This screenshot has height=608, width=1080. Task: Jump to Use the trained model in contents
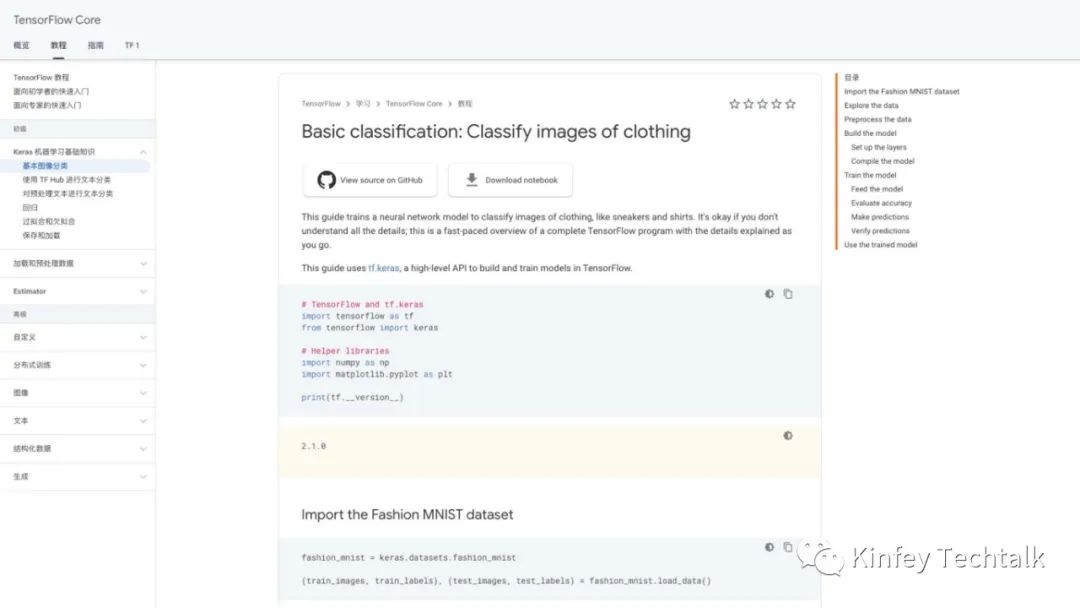pos(880,244)
